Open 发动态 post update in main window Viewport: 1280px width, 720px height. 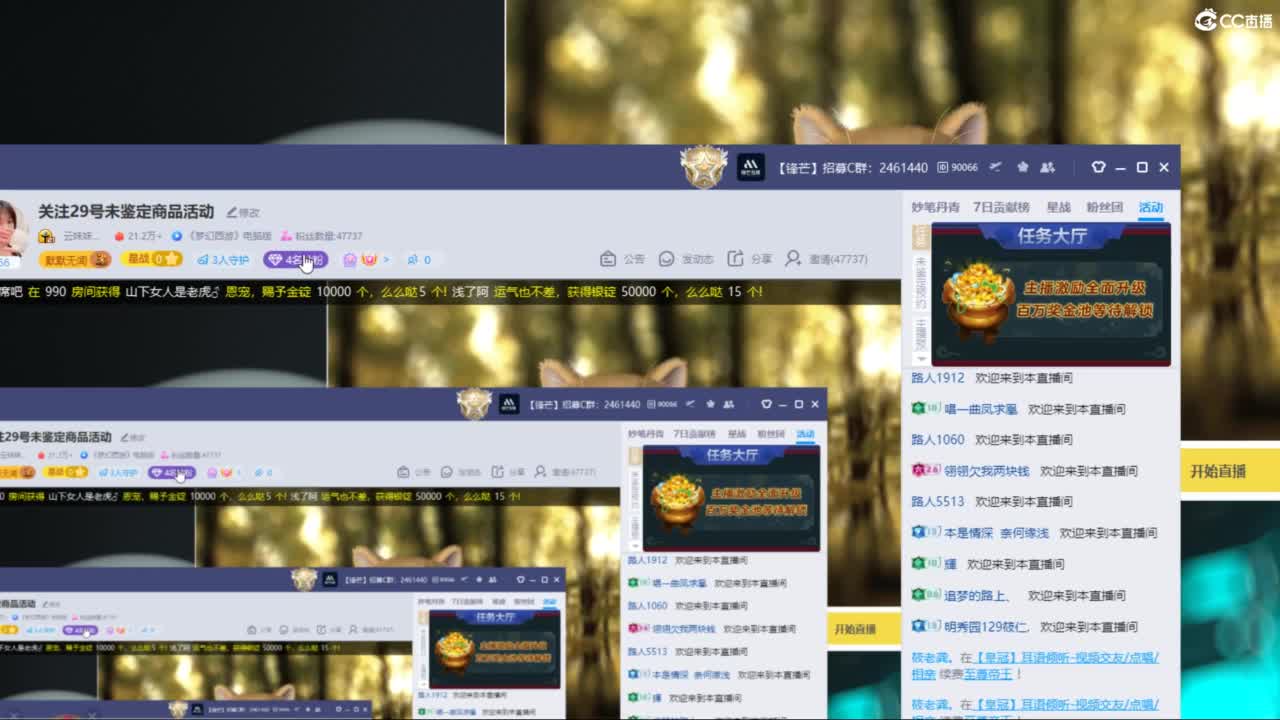coord(686,259)
